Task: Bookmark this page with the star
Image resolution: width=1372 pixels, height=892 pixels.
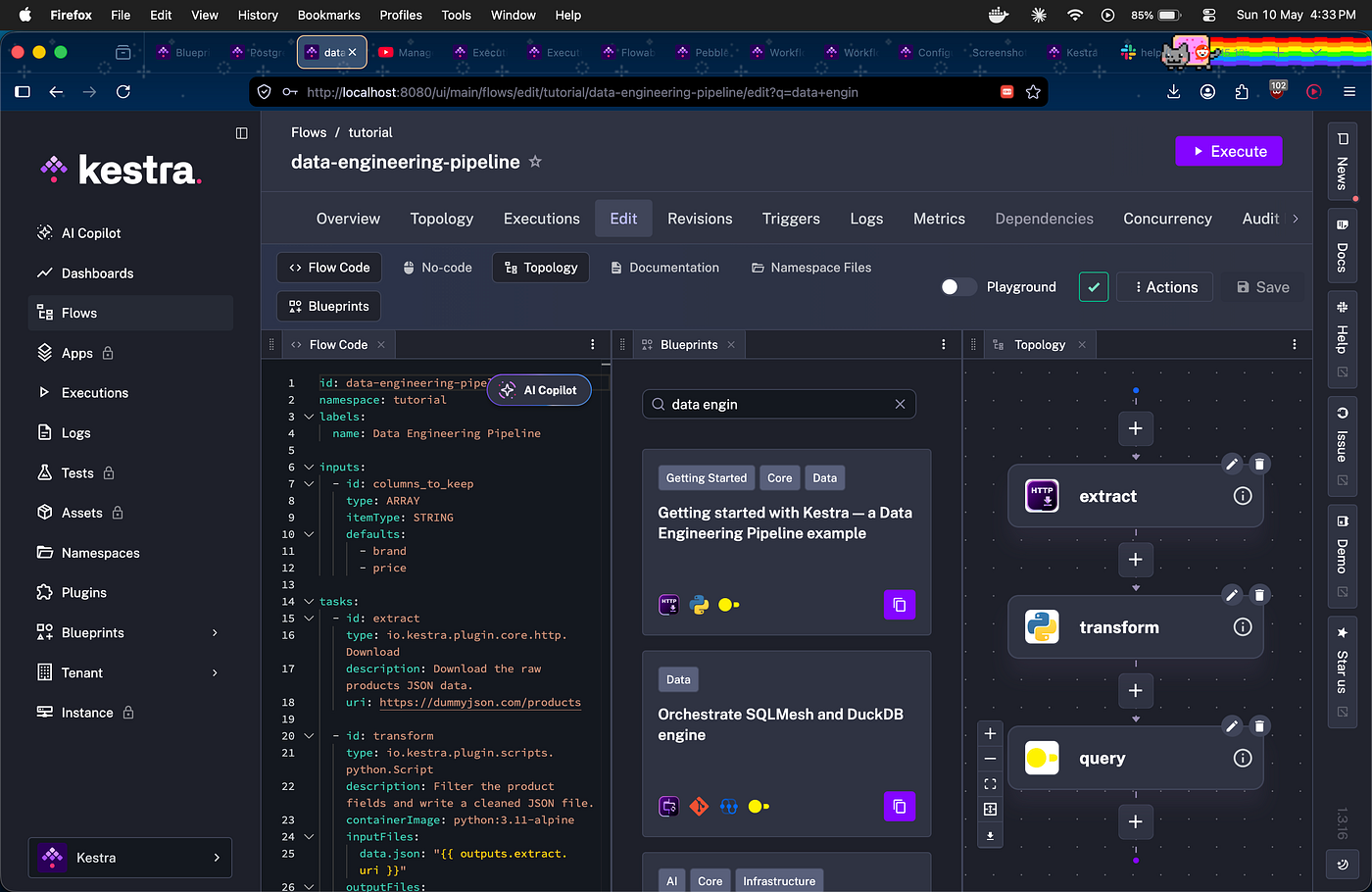Action: click(1033, 92)
